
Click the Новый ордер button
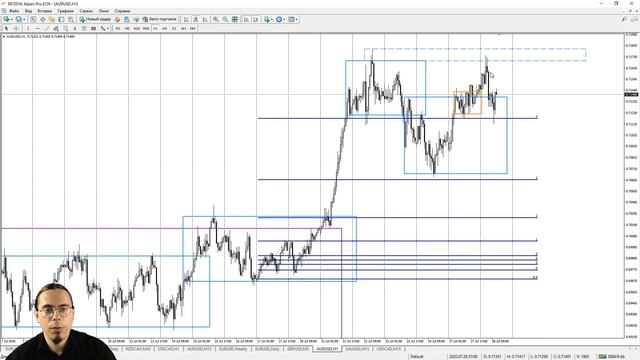(95, 19)
